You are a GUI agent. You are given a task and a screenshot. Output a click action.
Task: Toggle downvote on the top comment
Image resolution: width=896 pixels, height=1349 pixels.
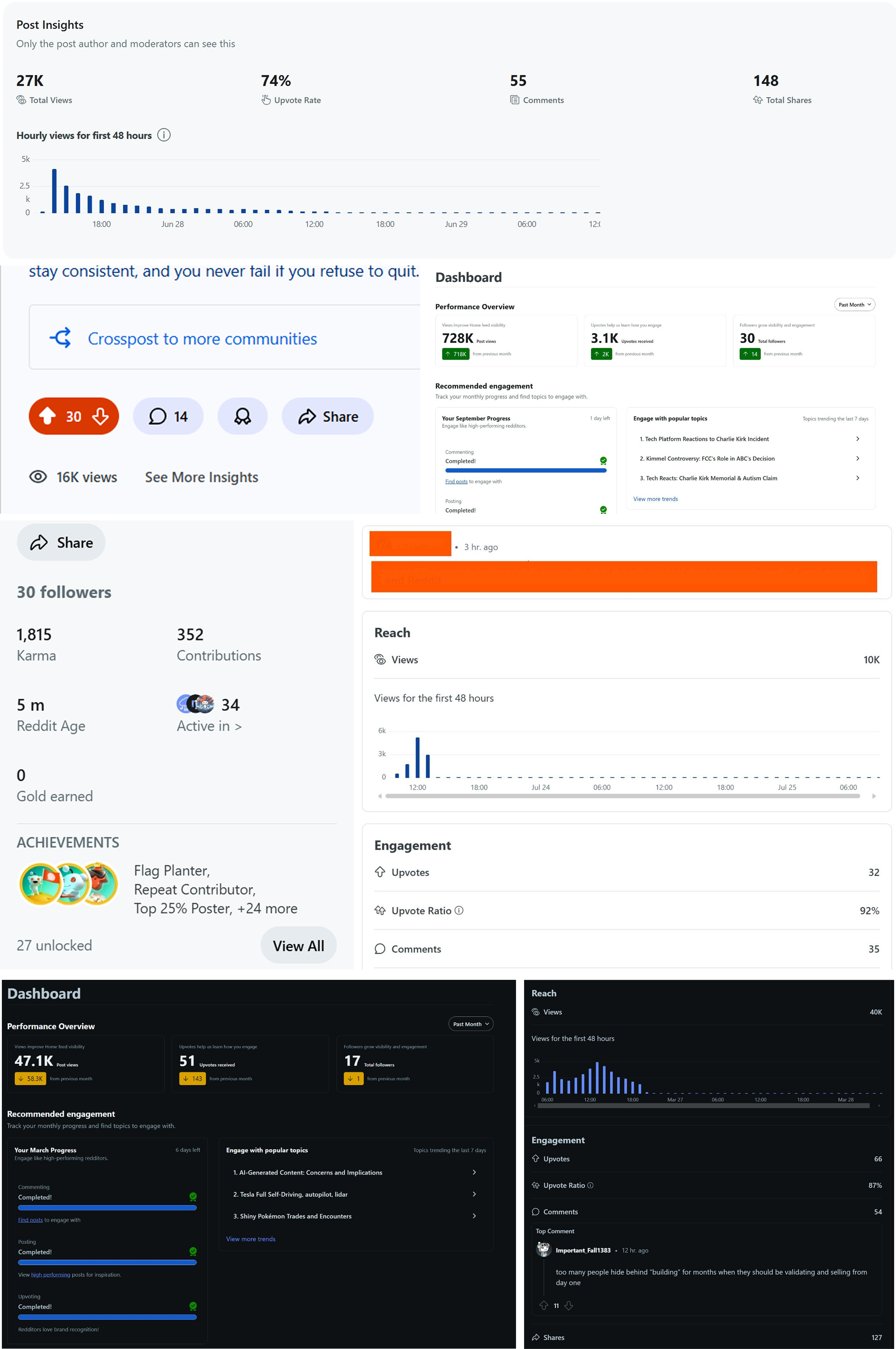tap(569, 1305)
